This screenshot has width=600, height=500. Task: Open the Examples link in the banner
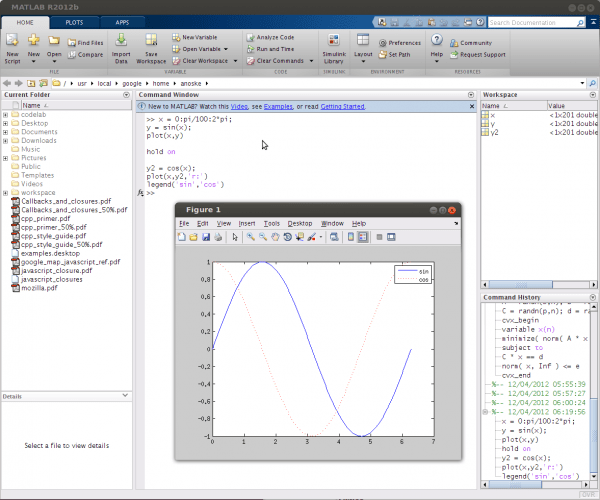(x=278, y=107)
